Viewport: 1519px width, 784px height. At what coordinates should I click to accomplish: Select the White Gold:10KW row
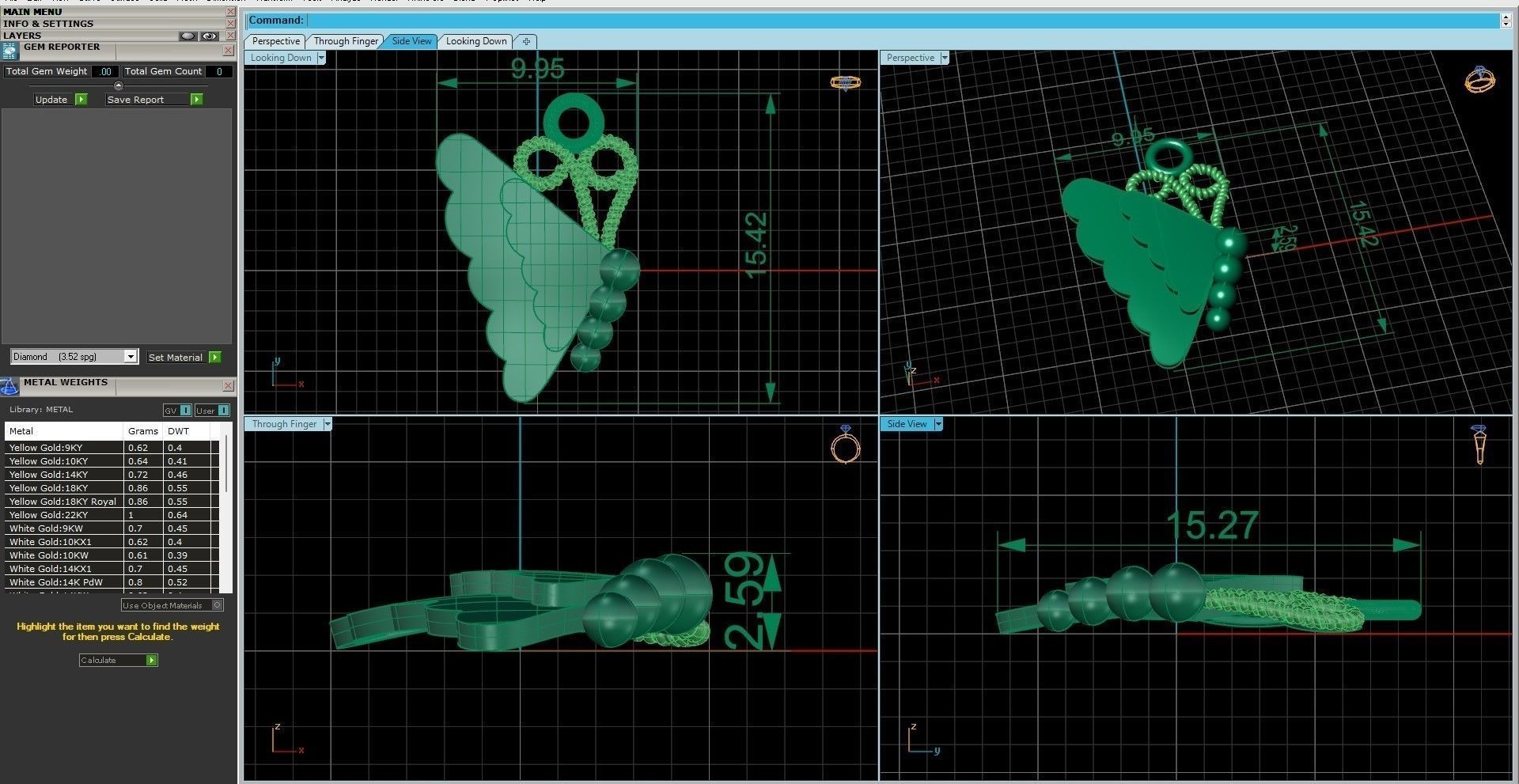pos(112,555)
